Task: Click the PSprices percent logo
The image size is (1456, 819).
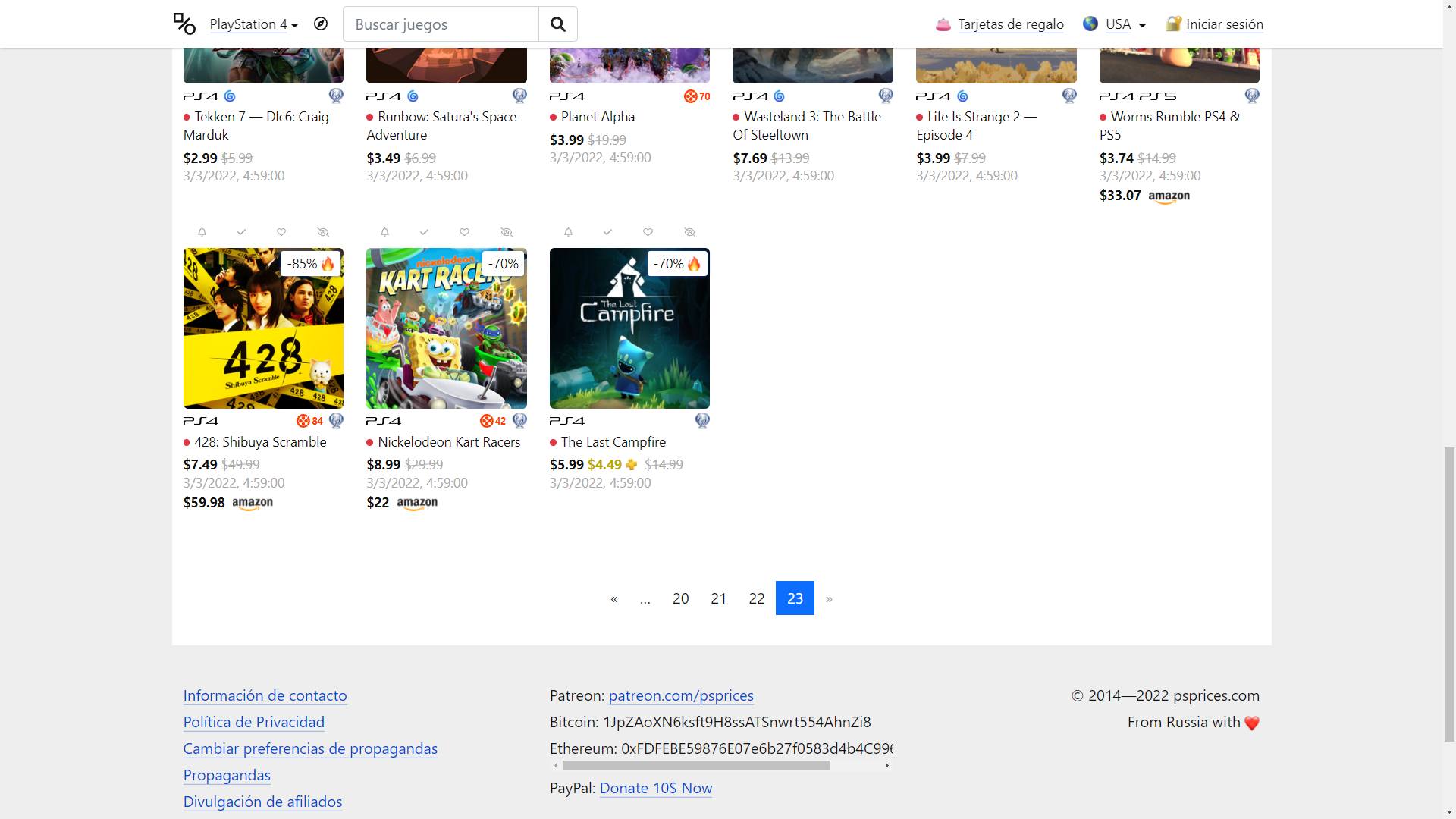Action: (x=184, y=24)
